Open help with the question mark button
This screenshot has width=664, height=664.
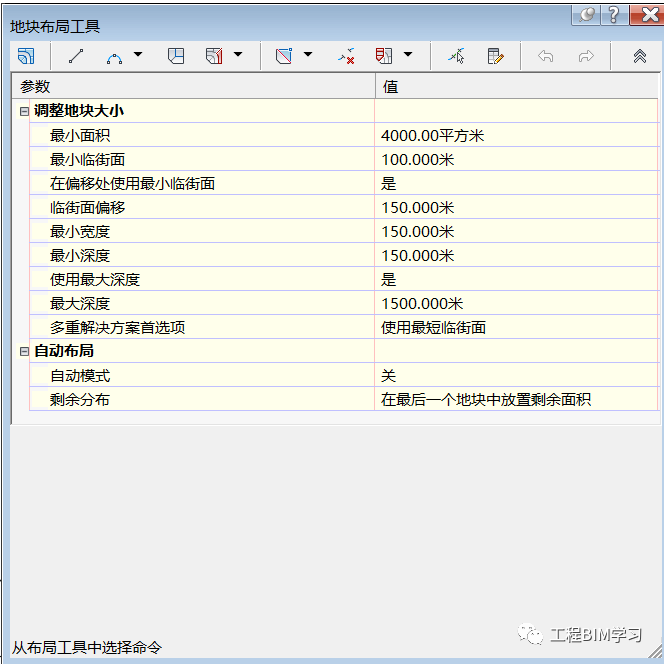[x=614, y=15]
